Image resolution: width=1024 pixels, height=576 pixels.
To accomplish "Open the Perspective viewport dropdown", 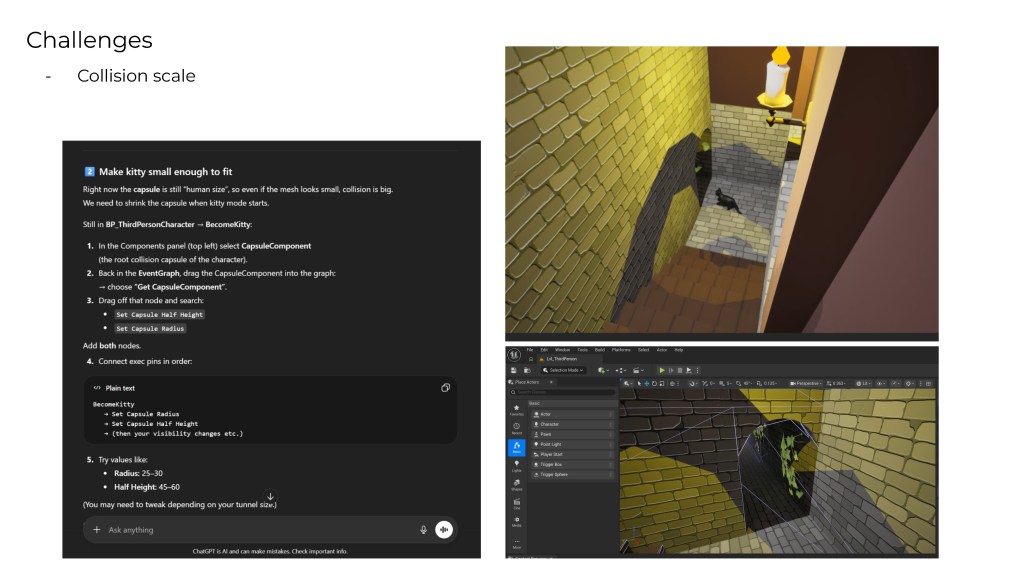I will (x=807, y=383).
